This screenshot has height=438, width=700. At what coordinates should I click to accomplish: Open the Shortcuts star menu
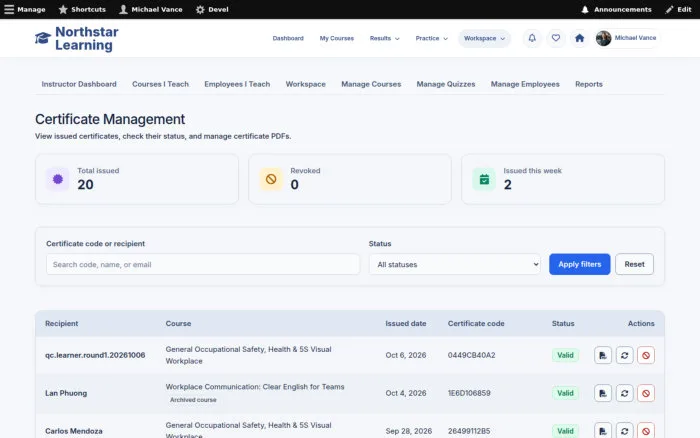click(x=82, y=9)
